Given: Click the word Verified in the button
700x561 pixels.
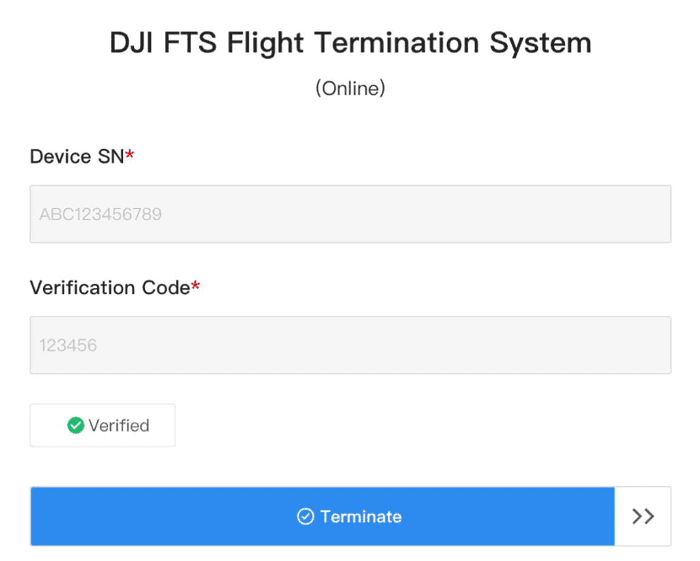Looking at the screenshot, I should (x=119, y=426).
